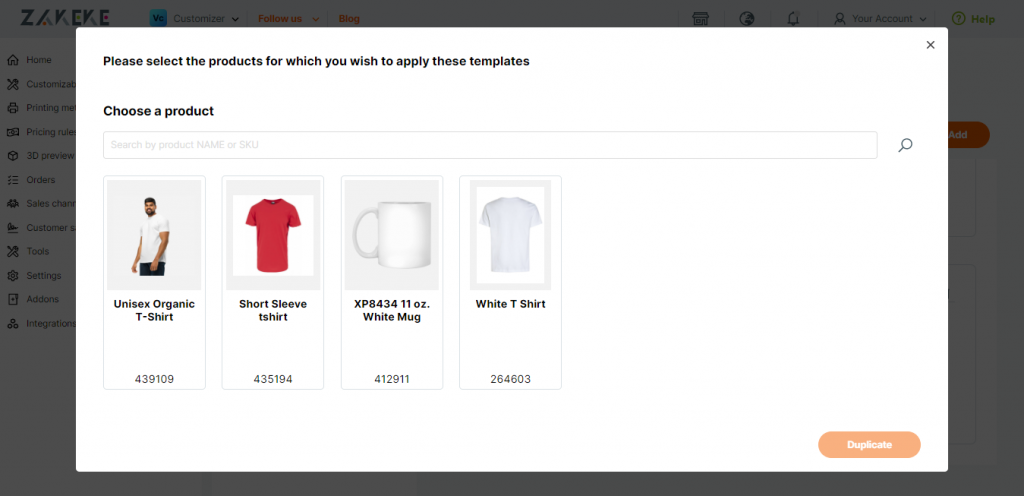Viewport: 1024px width, 496px height.
Task: Expand the Customizer dropdown
Action: [x=195, y=19]
